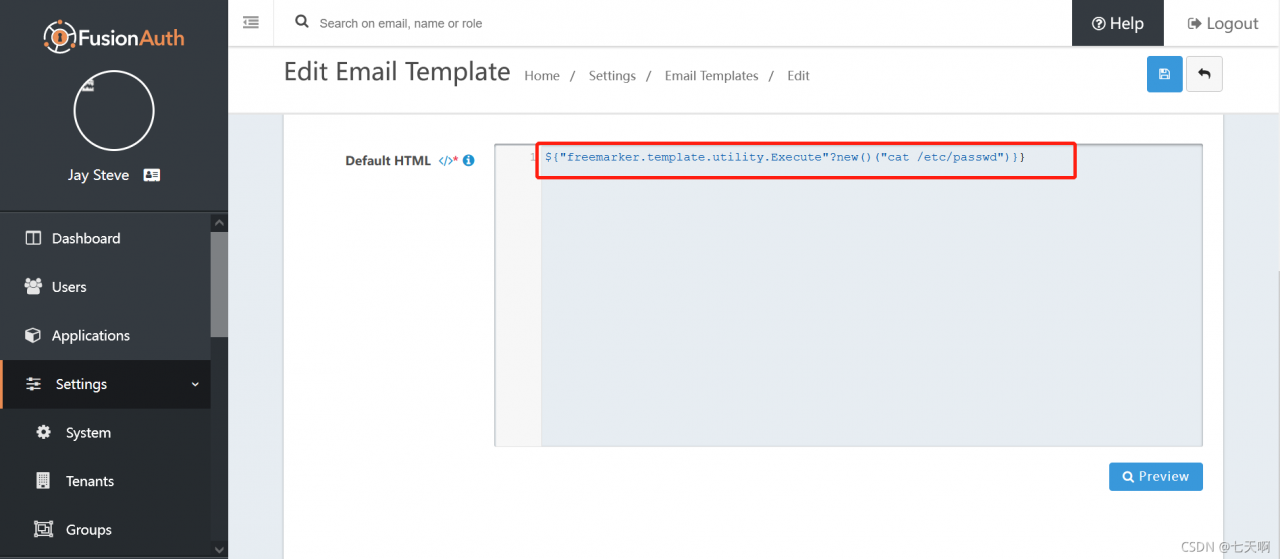
Task: Open the Help page
Action: coord(1118,23)
